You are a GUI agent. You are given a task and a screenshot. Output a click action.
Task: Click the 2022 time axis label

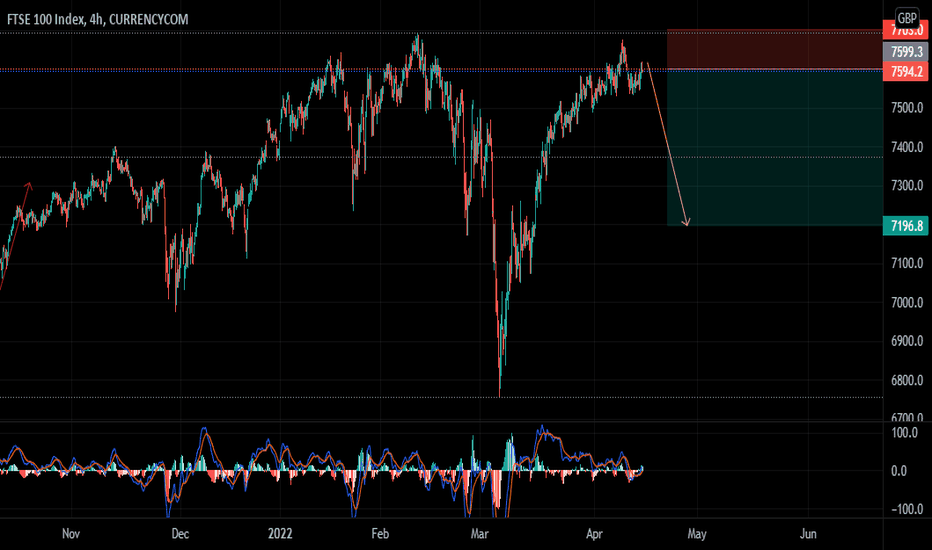pos(280,534)
